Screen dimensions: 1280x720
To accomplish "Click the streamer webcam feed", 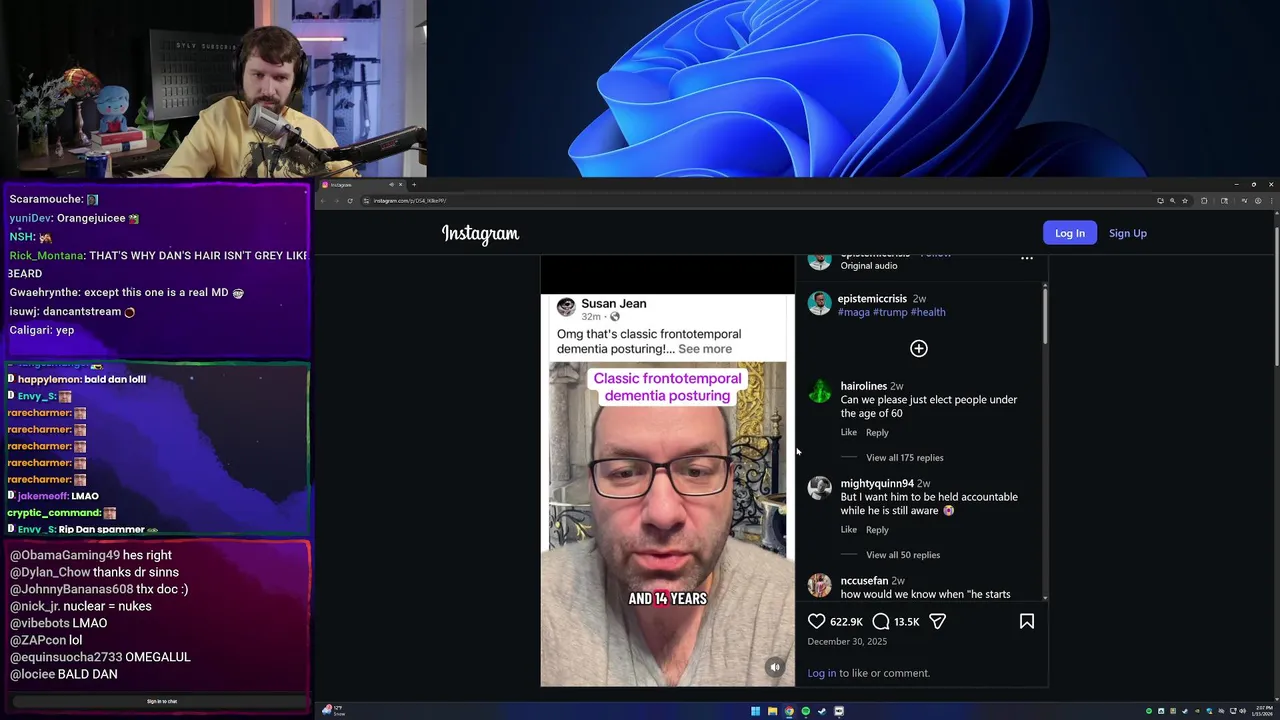I will coord(213,89).
